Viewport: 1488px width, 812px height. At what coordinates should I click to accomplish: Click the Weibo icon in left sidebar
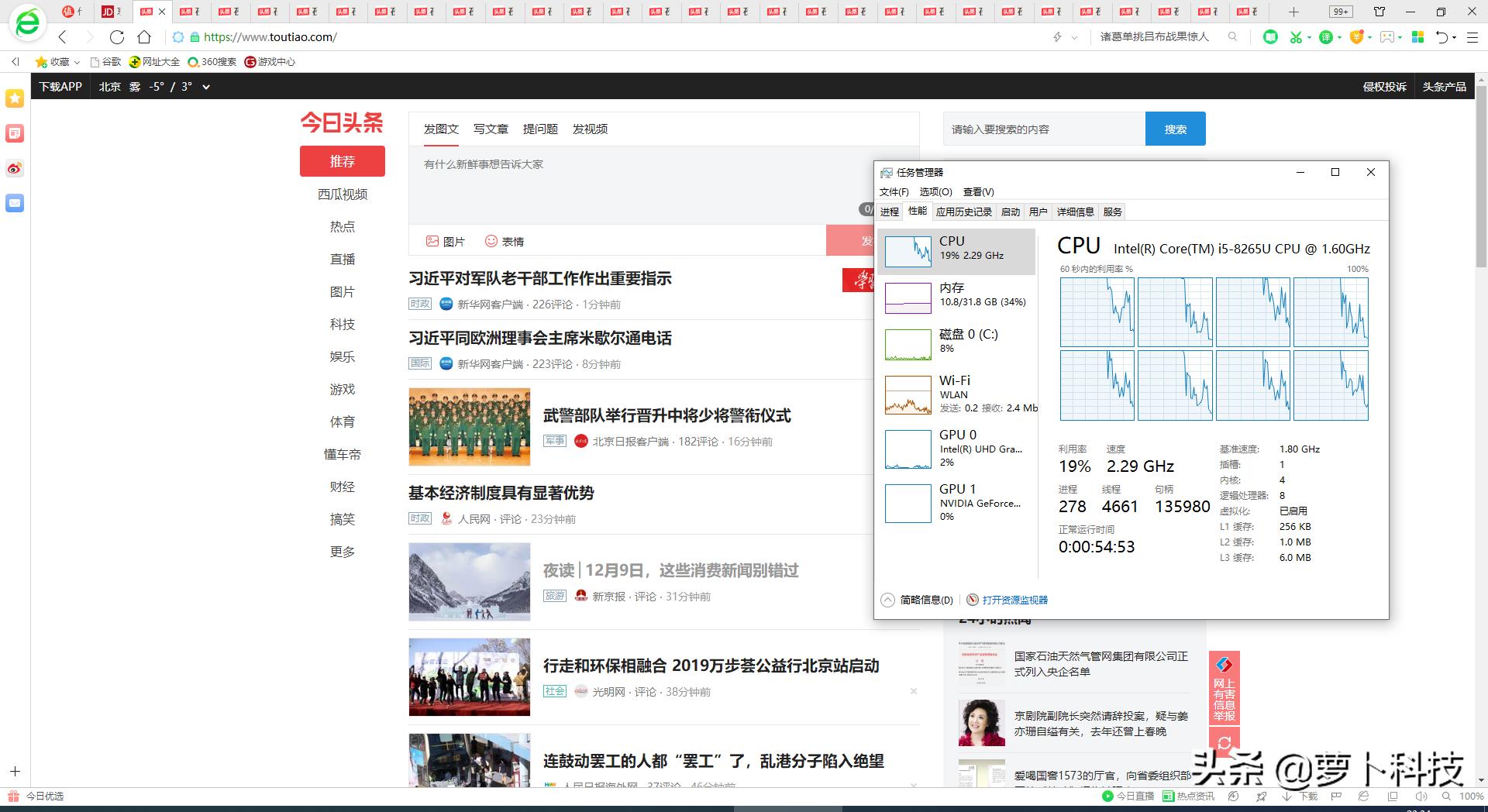(x=15, y=169)
